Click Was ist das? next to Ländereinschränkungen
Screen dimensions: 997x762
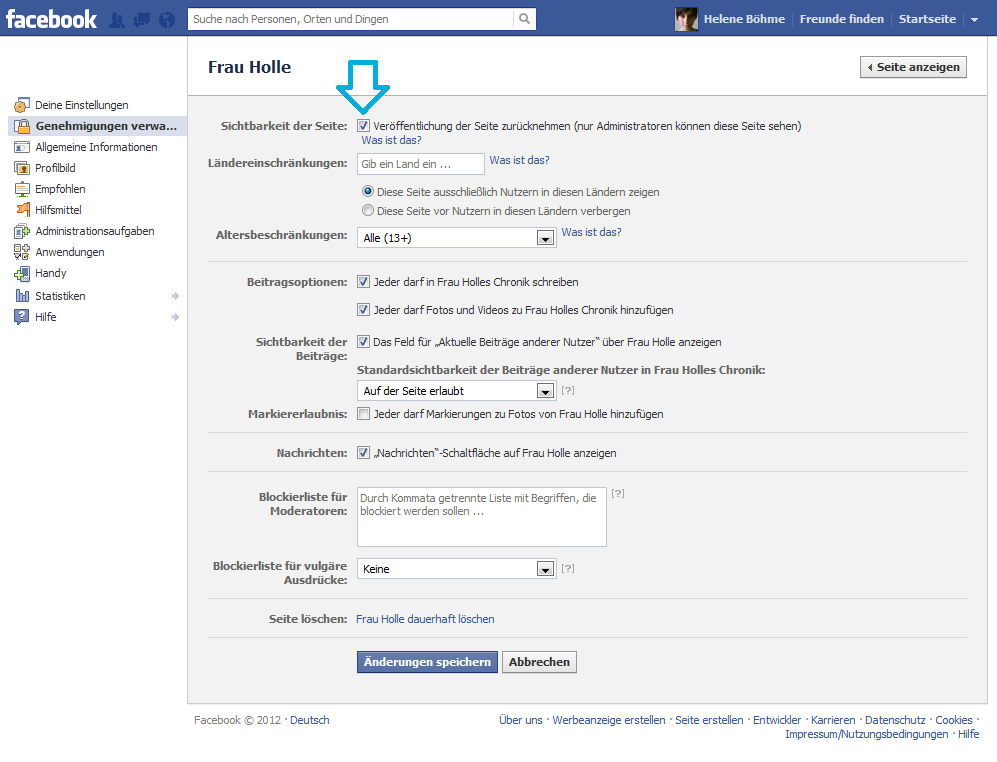(x=519, y=160)
